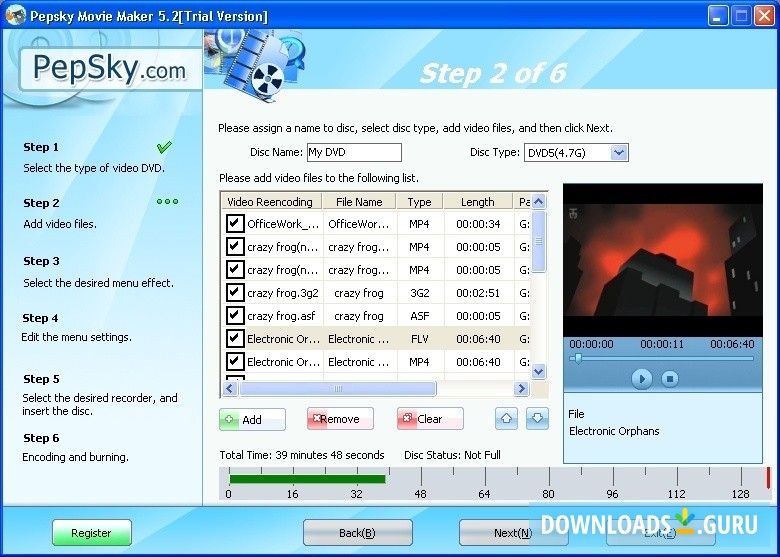The width and height of the screenshot is (780, 557).
Task: Click the Register button
Action: coord(92,533)
